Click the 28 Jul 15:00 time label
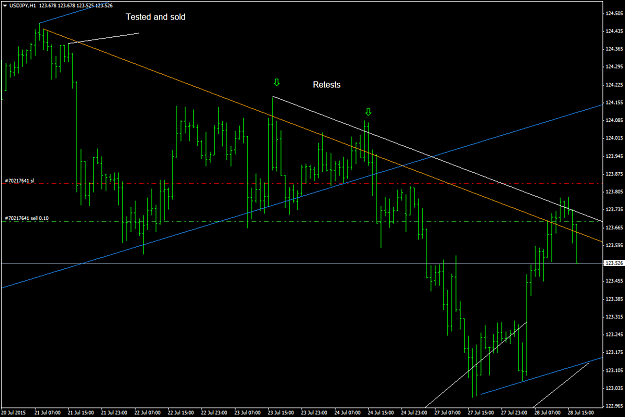The height and width of the screenshot is (417, 625). tap(581, 413)
